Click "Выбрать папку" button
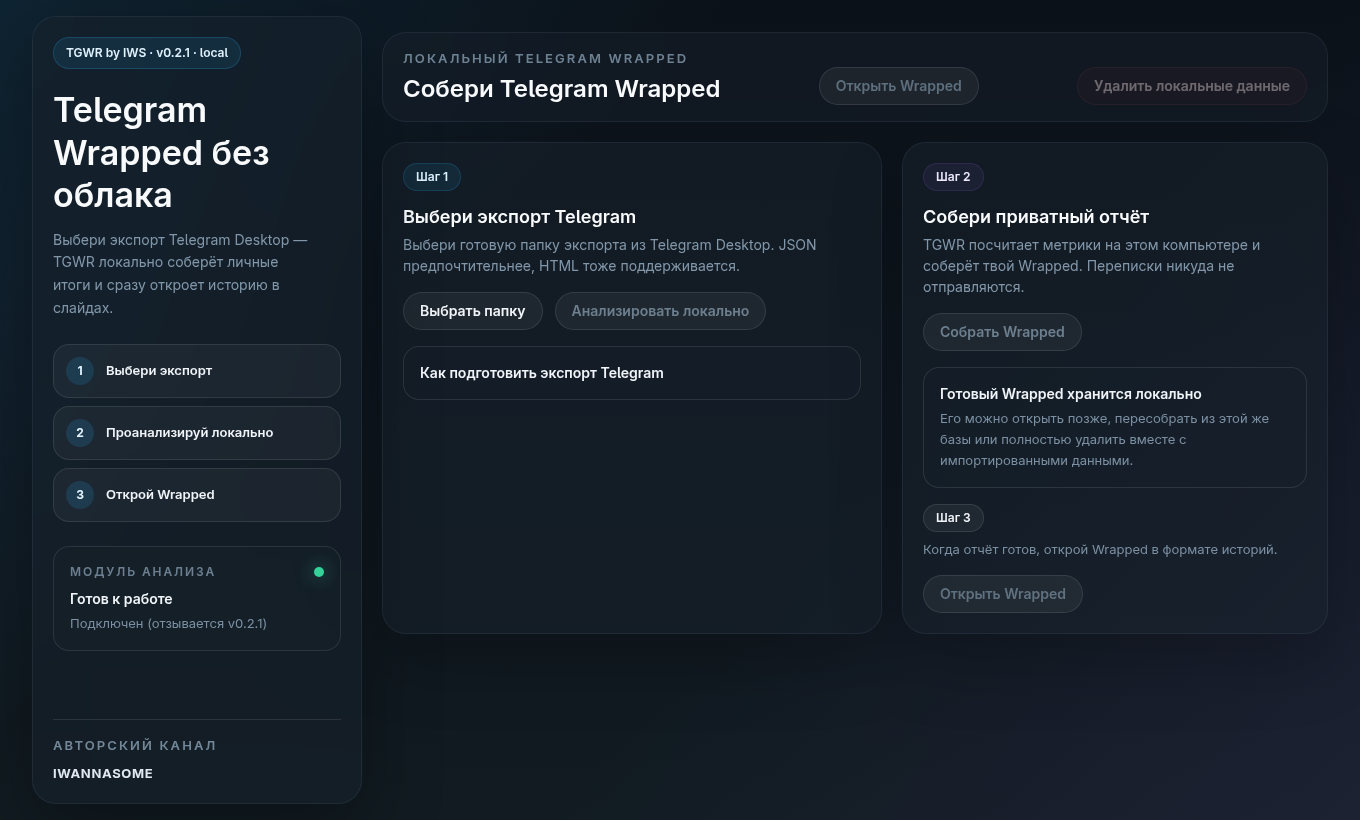Viewport: 1360px width, 820px height. point(472,311)
